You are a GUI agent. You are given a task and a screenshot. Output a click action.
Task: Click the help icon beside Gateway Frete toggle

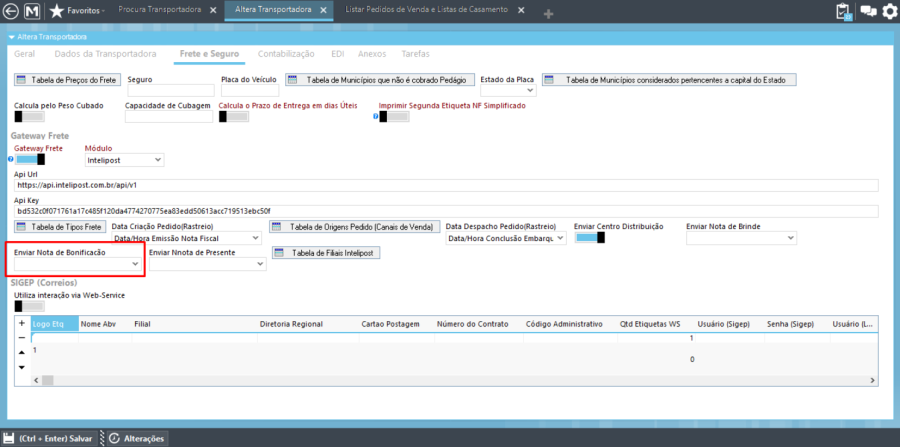pyautogui.click(x=10, y=159)
